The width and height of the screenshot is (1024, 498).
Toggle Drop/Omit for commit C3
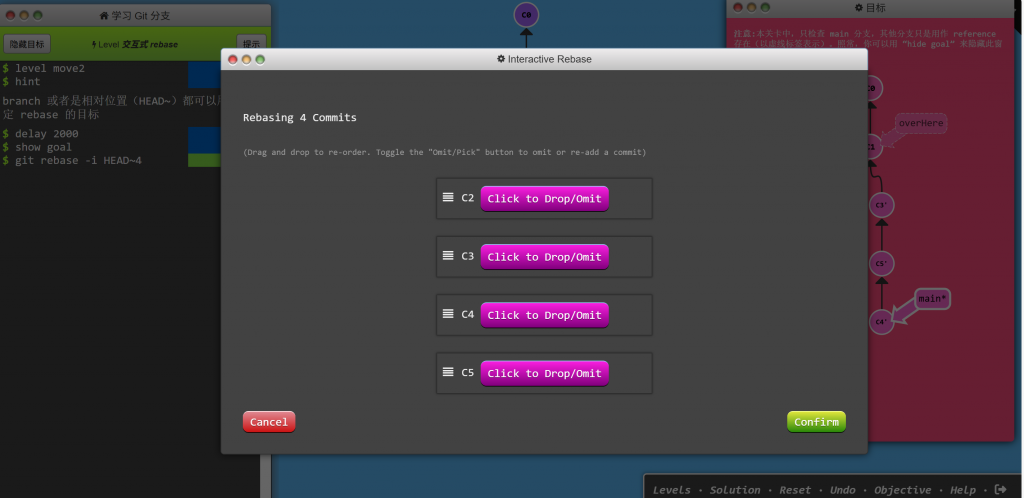coord(544,257)
